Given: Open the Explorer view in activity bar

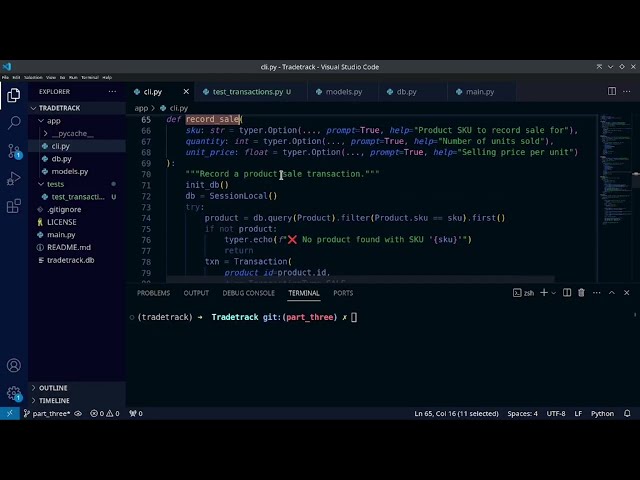Looking at the screenshot, I should point(13,96).
